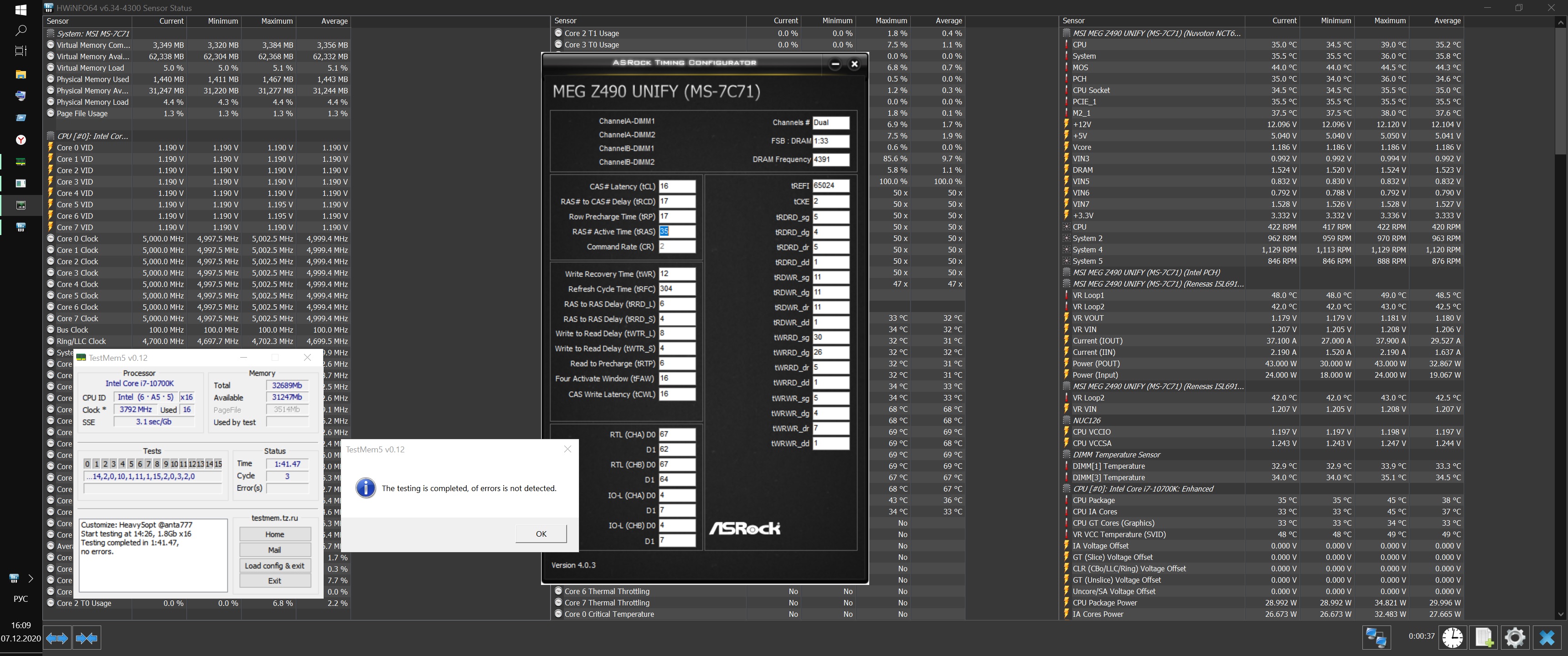Click the Home button in TestMem5

pyautogui.click(x=274, y=534)
